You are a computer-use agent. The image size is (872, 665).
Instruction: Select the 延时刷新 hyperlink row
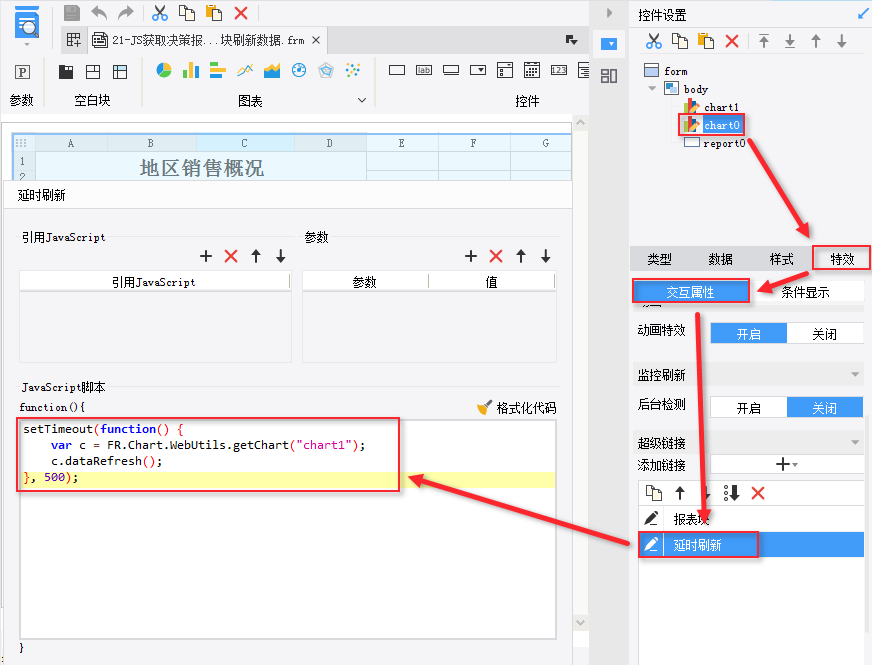(751, 544)
